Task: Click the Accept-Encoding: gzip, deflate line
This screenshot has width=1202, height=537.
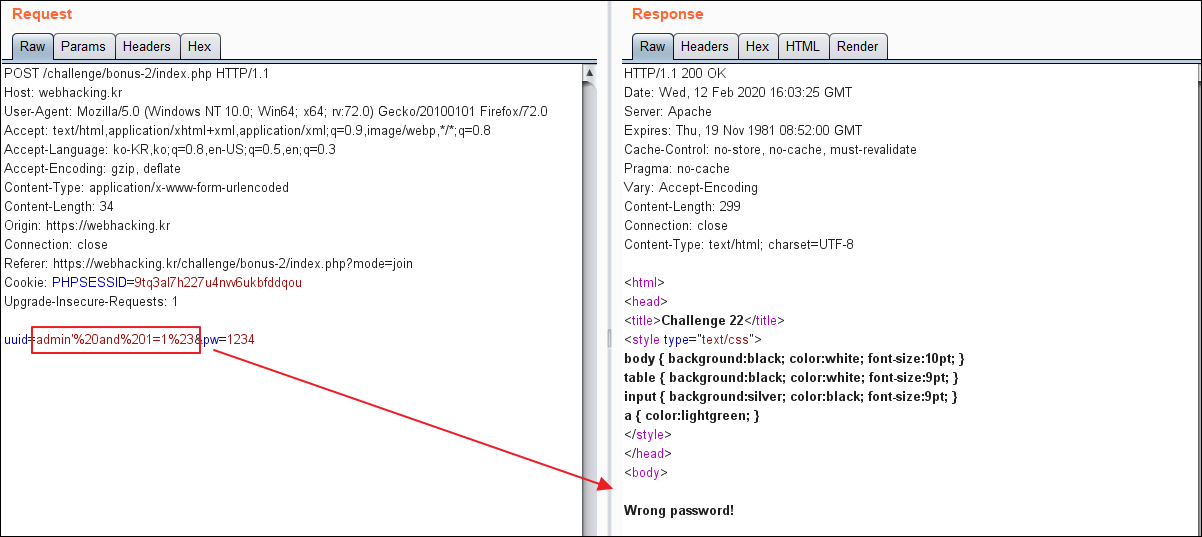Action: pos(92,169)
